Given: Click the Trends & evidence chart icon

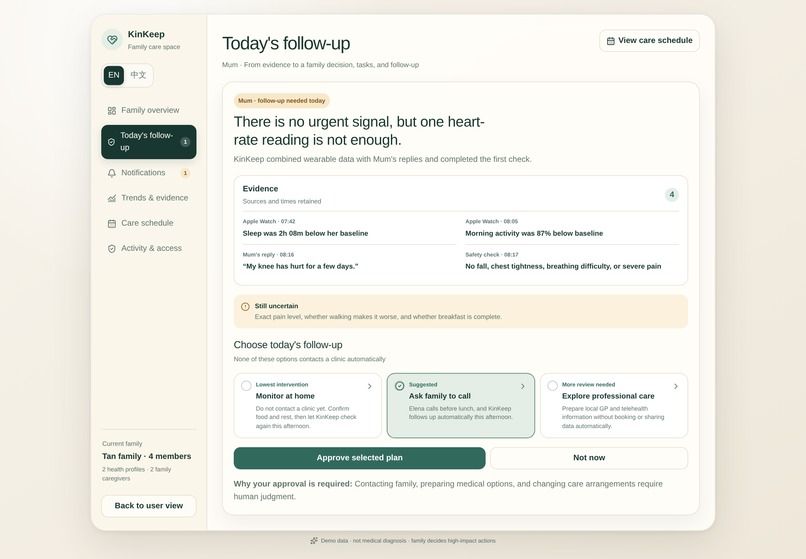Looking at the screenshot, I should 112,198.
